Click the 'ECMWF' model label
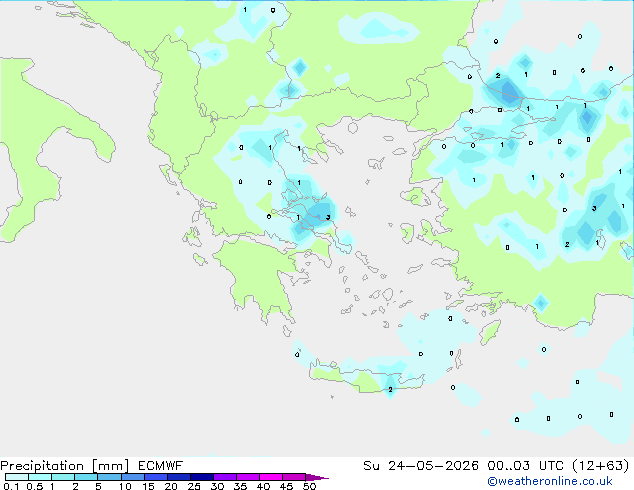Screen dimensions: 634x490 (161, 466)
